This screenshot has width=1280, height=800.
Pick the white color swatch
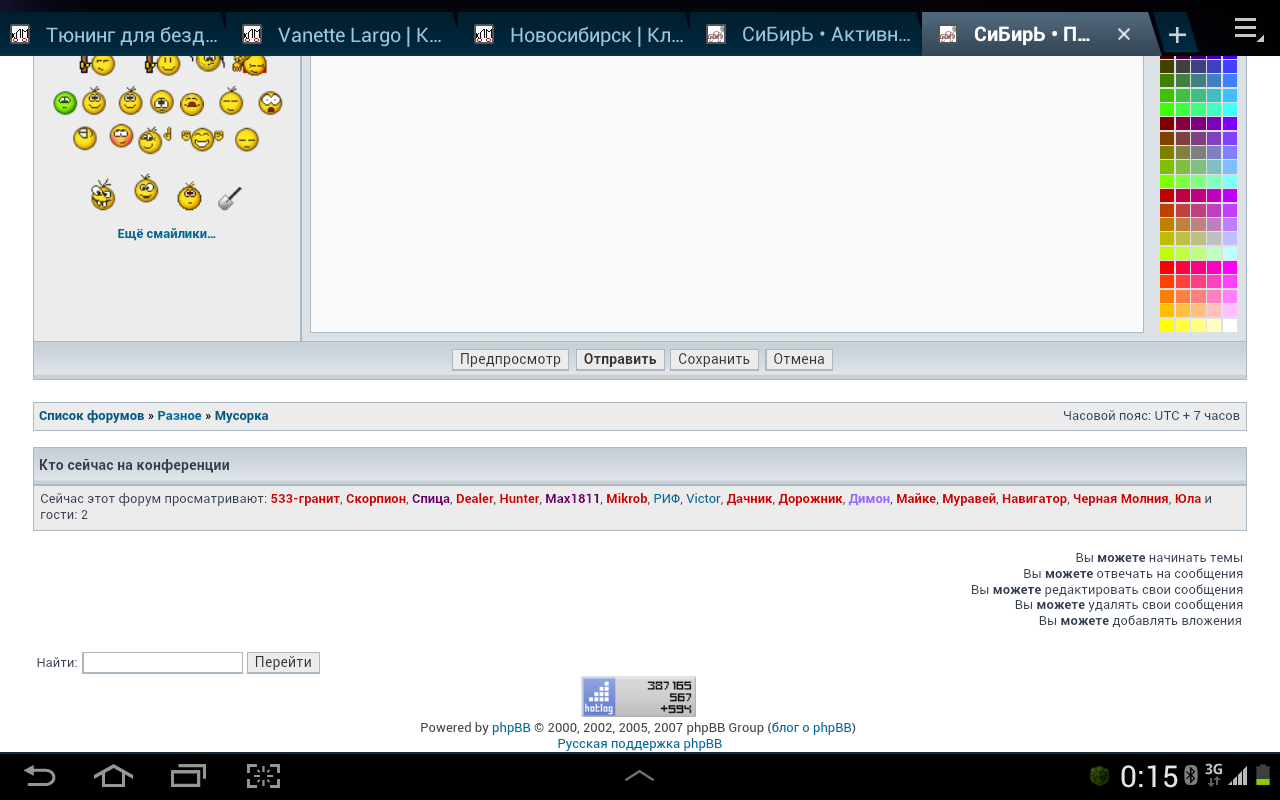[1230, 325]
